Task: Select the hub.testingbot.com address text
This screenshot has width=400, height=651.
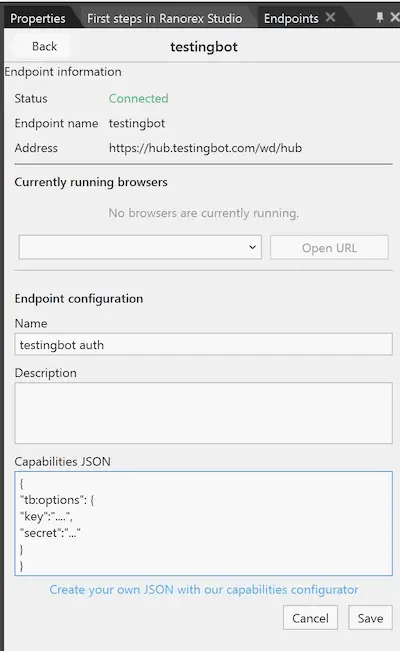Action: (x=205, y=148)
